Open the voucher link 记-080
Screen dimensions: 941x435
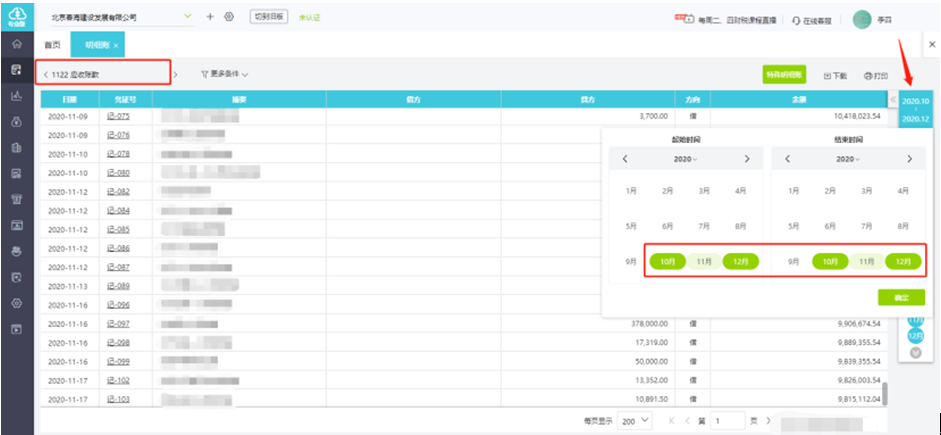118,173
